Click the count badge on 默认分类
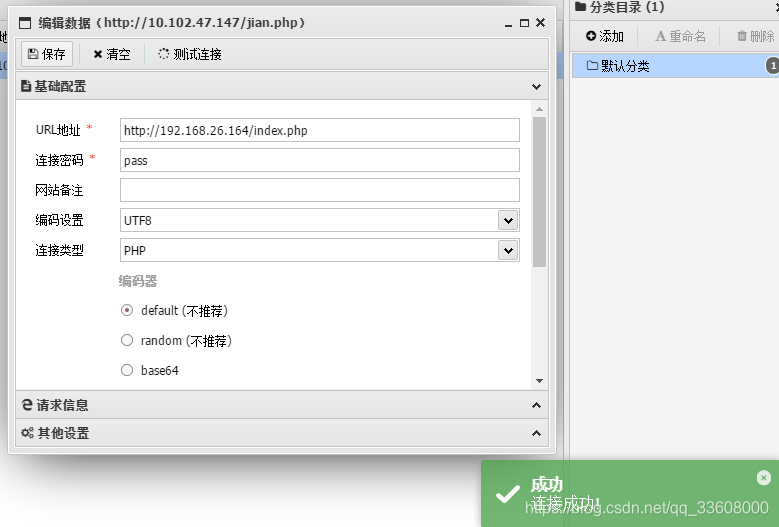This screenshot has height=527, width=779. tap(773, 66)
